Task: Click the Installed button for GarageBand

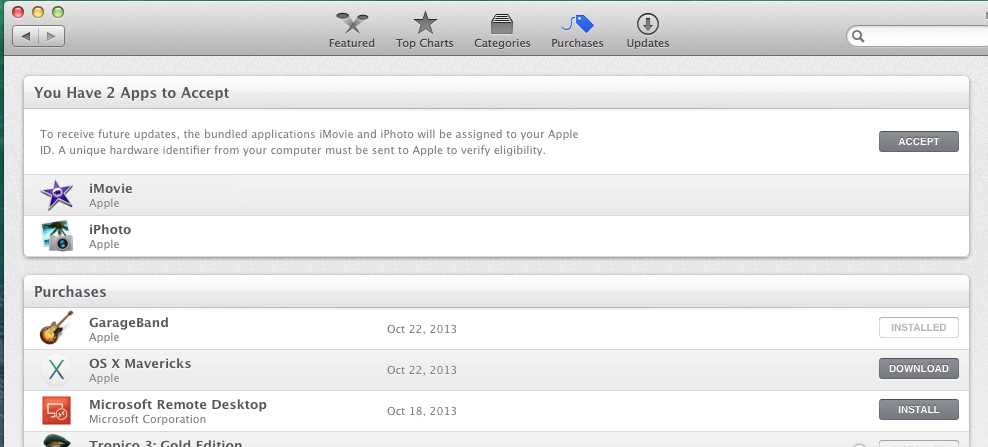Action: [919, 328]
